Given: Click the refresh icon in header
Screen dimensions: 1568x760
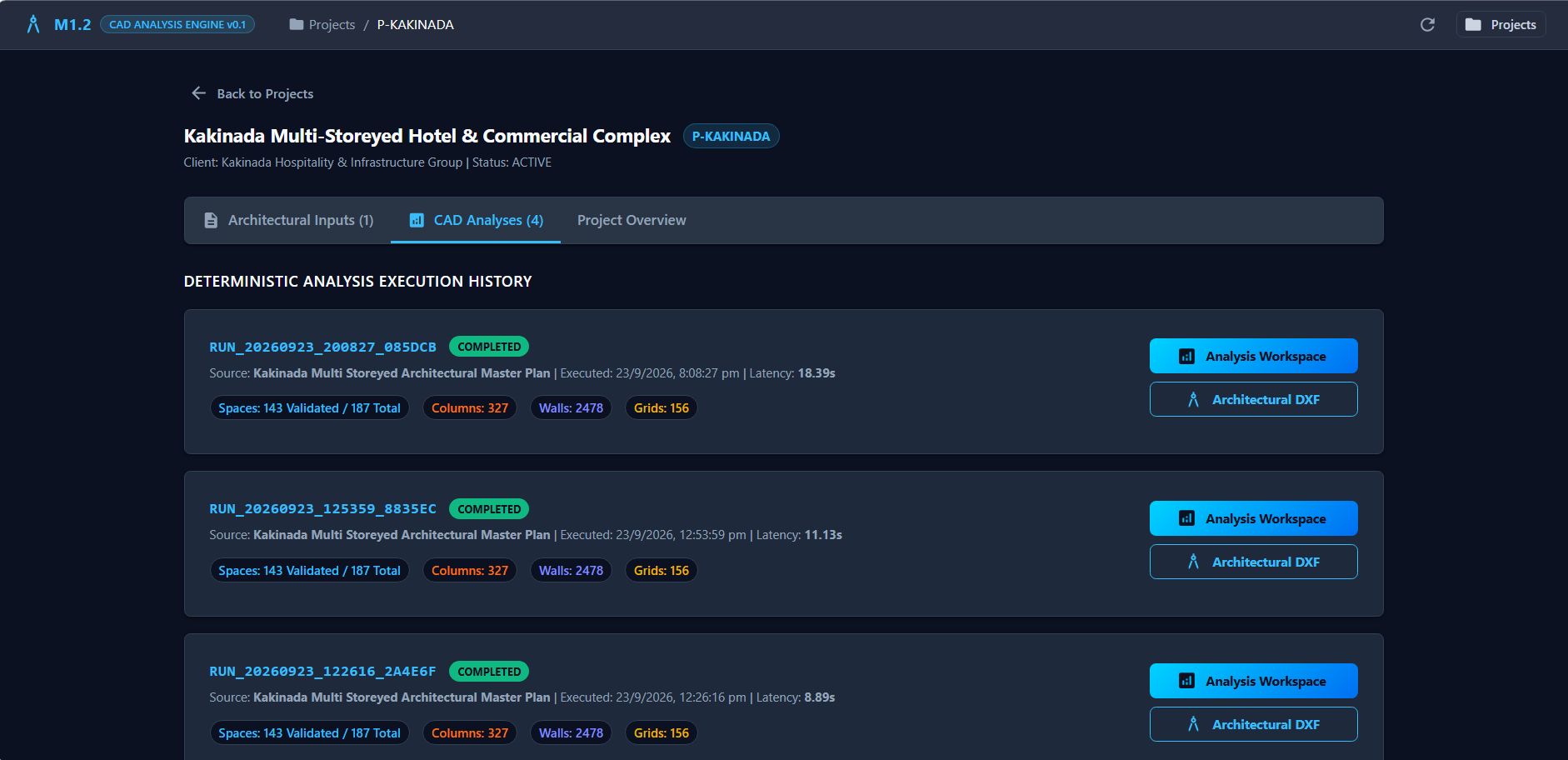Looking at the screenshot, I should pos(1427,25).
